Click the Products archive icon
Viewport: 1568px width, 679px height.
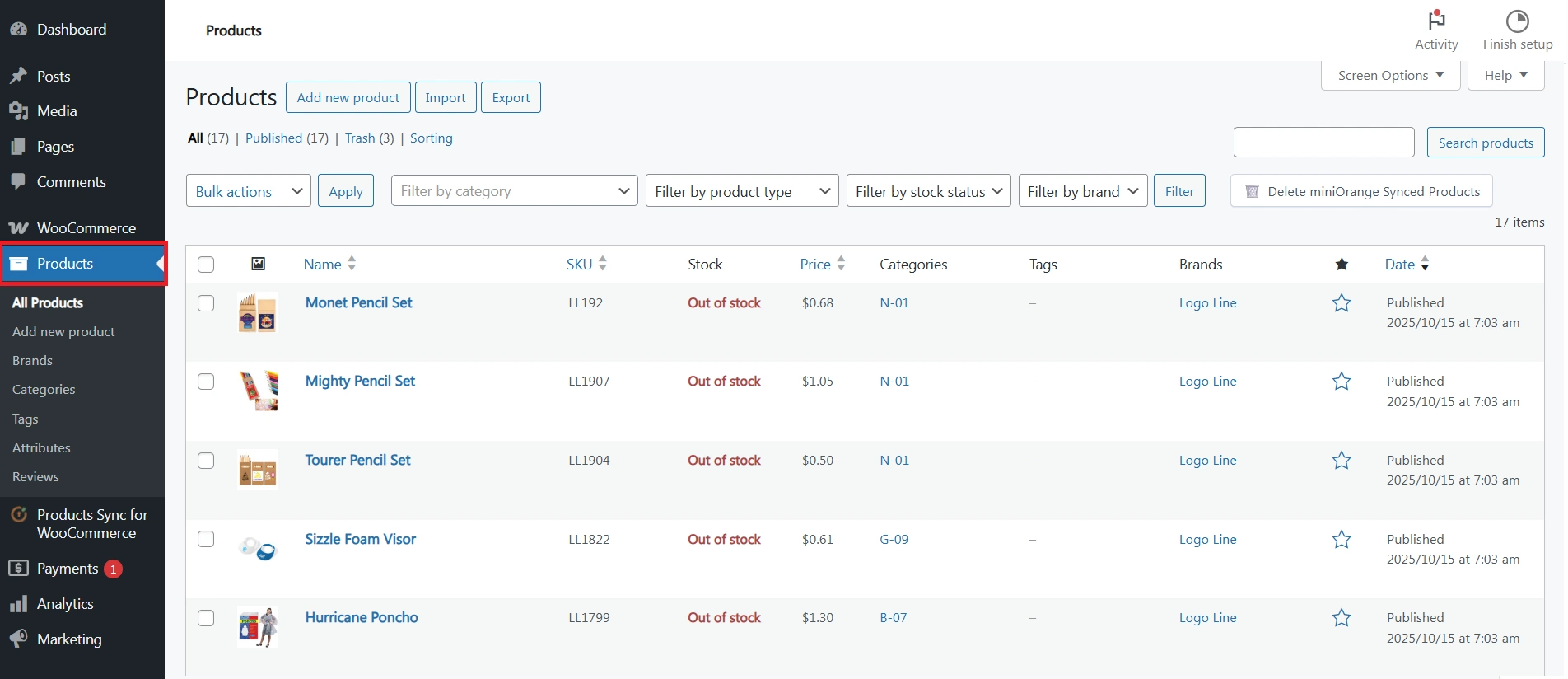pyautogui.click(x=18, y=264)
